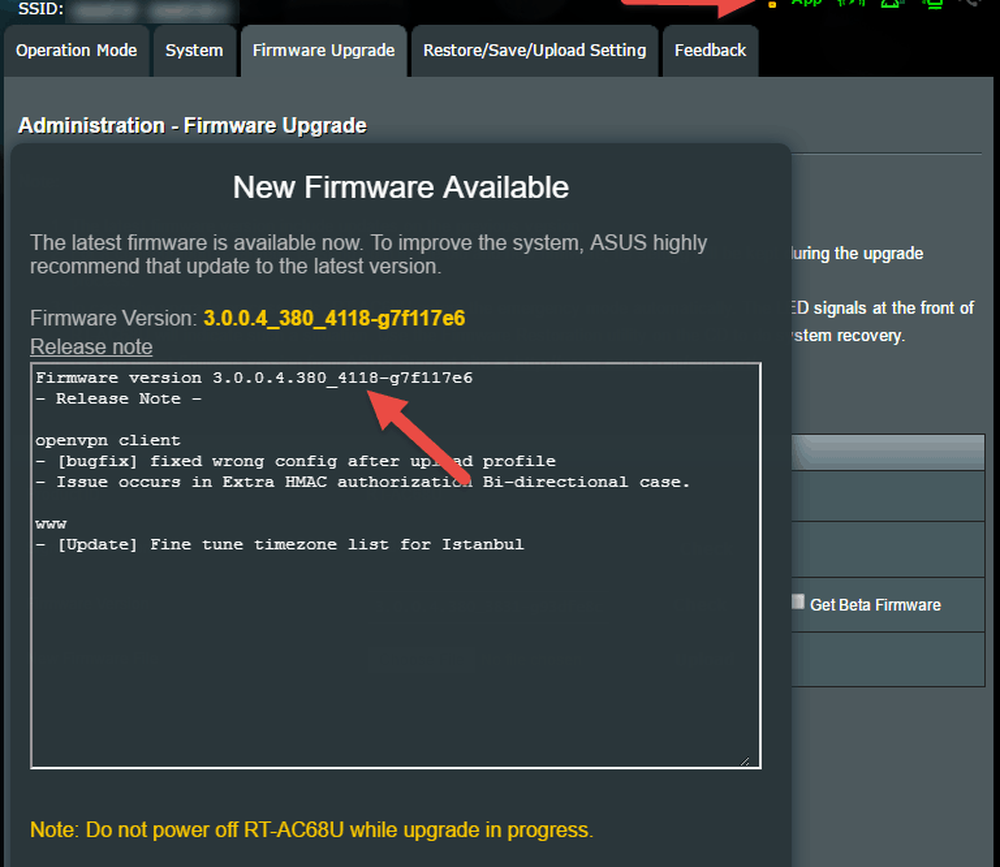The height and width of the screenshot is (867, 1000).
Task: Click the USB device status icon
Action: coord(932,3)
